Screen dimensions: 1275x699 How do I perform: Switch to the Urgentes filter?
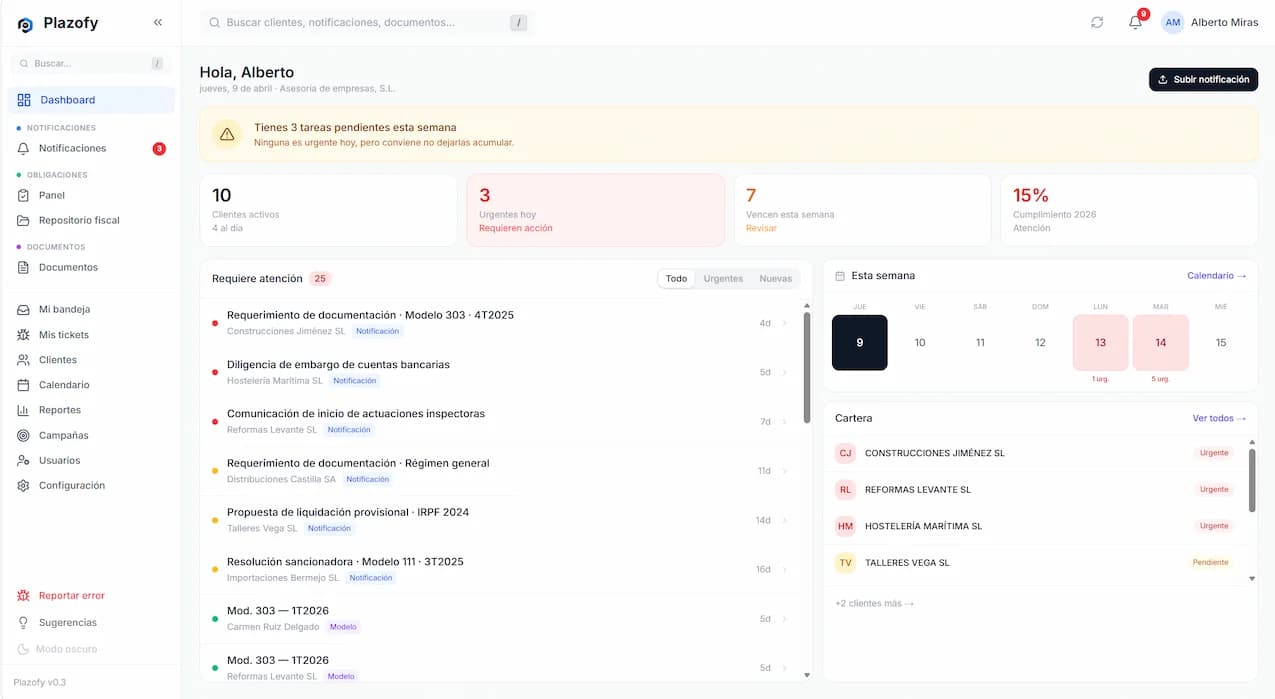pyautogui.click(x=722, y=278)
